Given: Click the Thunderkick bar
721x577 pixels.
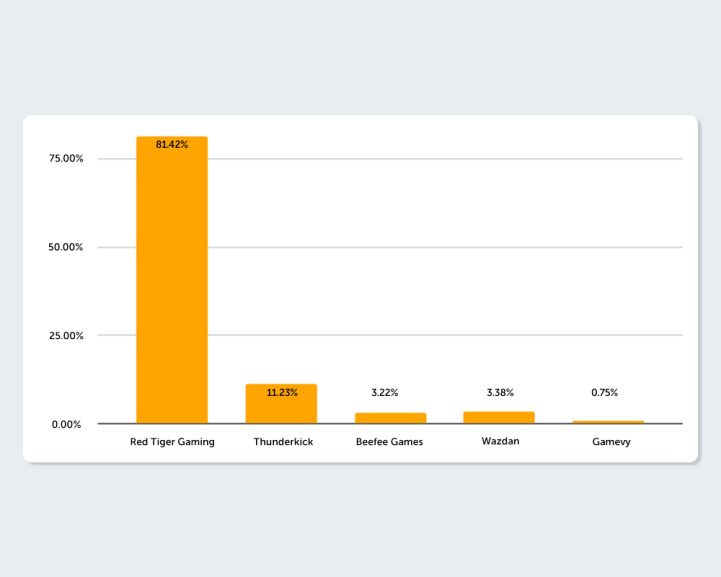Looking at the screenshot, I should click(x=281, y=404).
